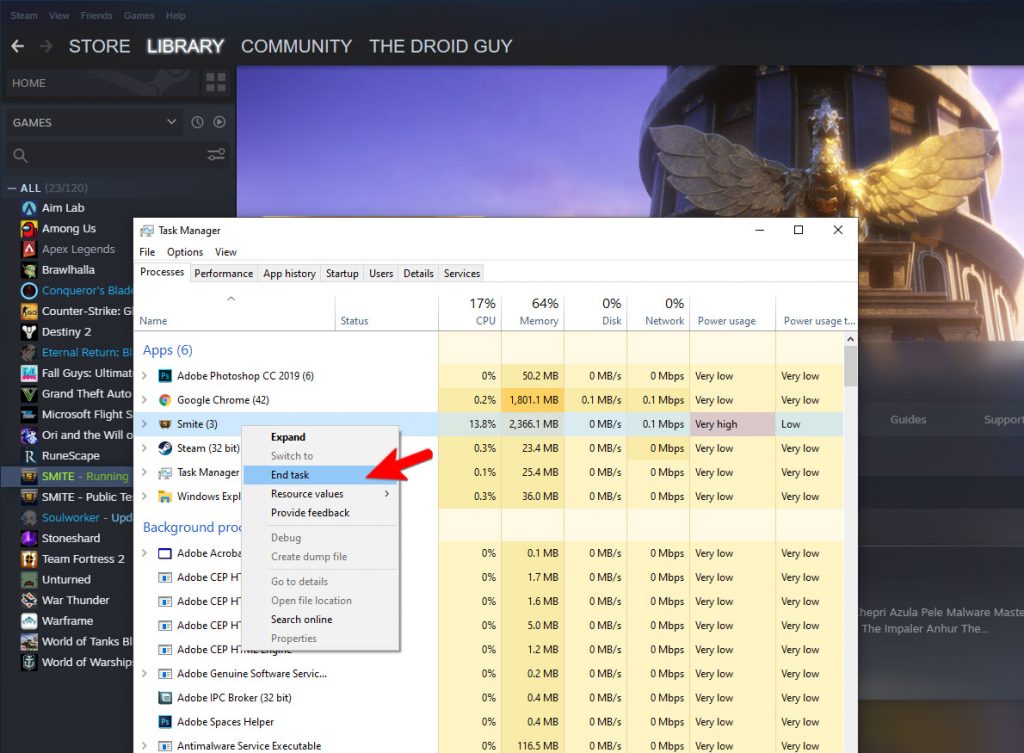Open Resource values submenu
The height and width of the screenshot is (753, 1024).
pyautogui.click(x=321, y=494)
